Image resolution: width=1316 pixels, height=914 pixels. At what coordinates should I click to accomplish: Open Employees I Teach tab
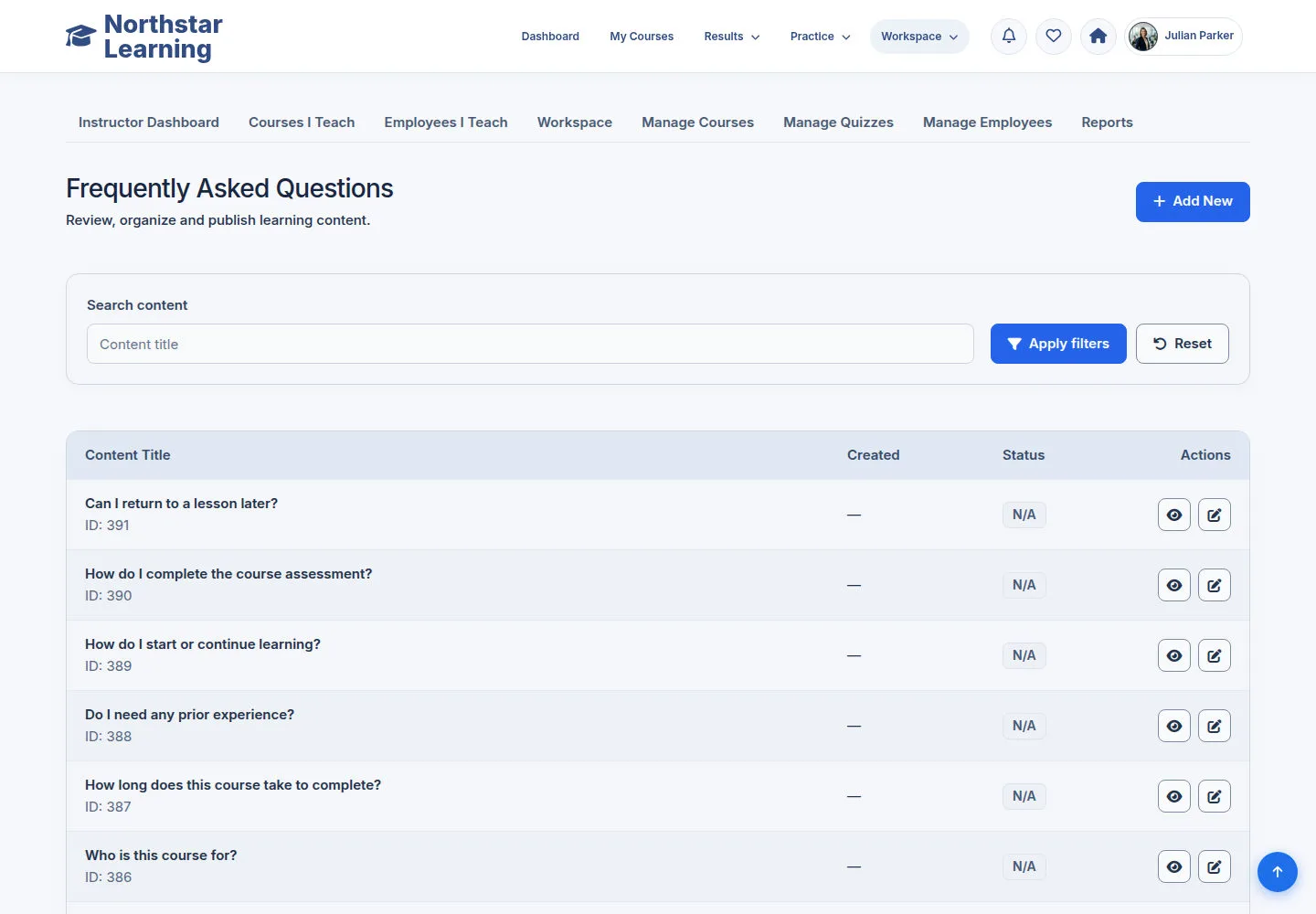[446, 122]
